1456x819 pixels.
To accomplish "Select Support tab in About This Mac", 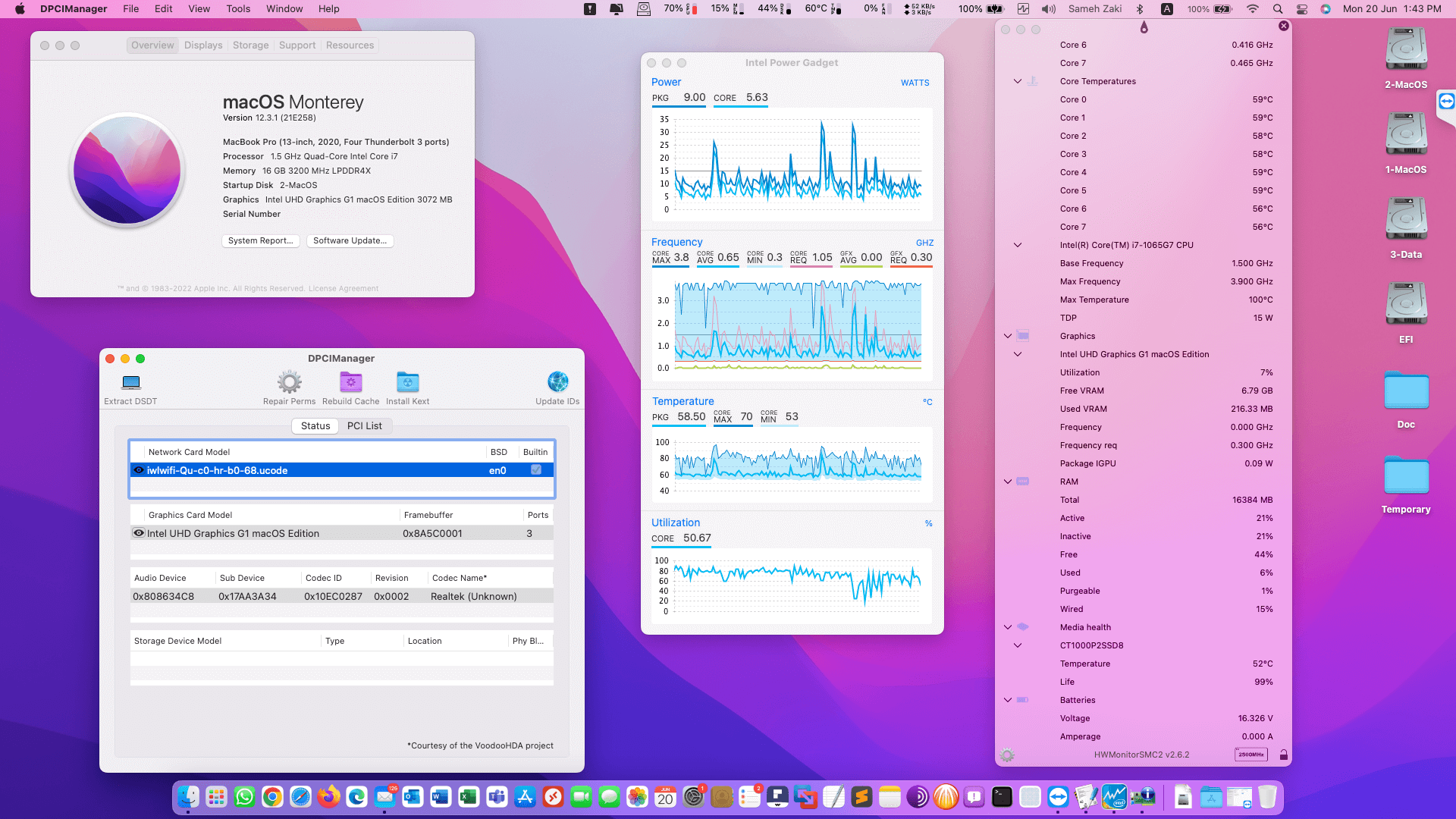I will [x=297, y=45].
